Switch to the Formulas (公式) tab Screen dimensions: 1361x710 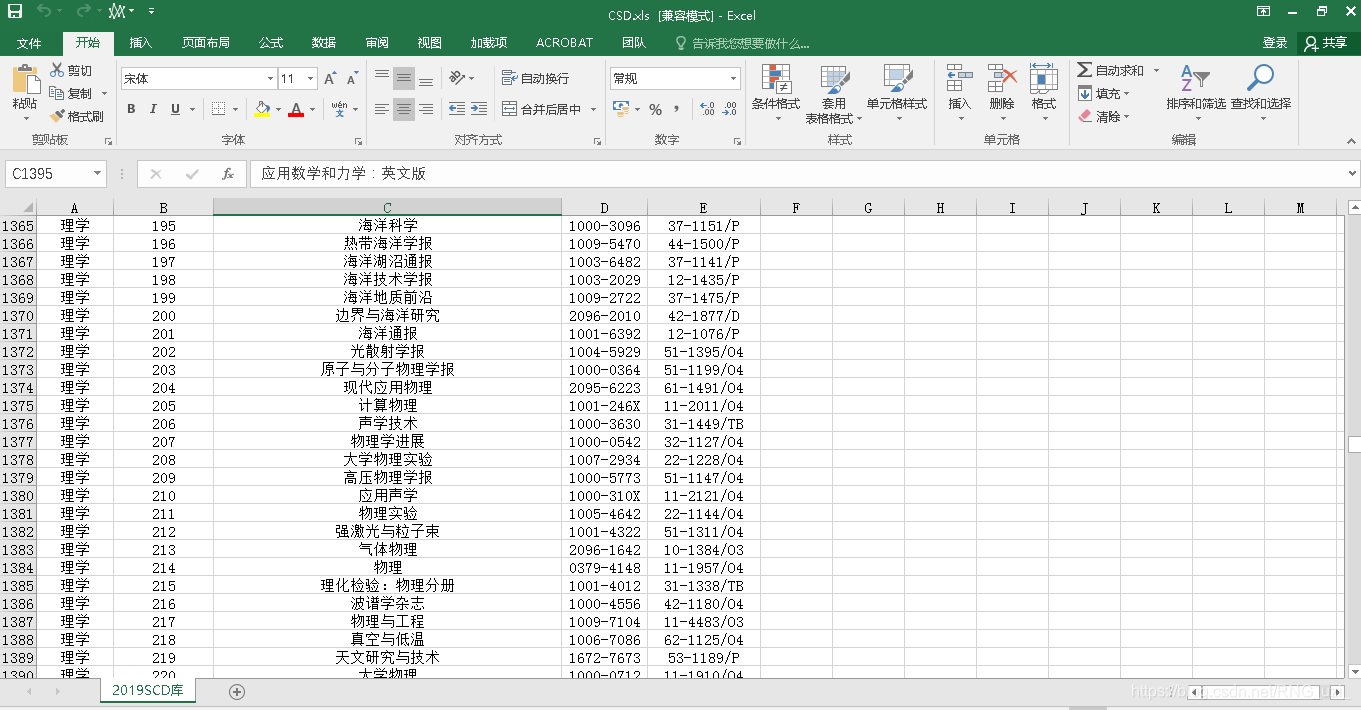click(271, 43)
